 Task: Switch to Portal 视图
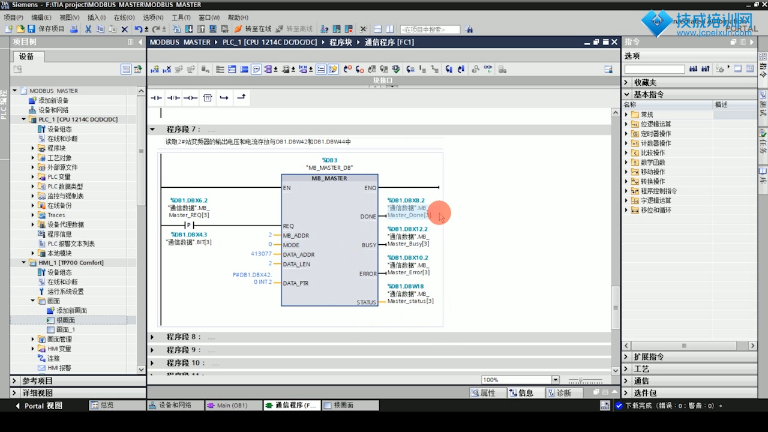point(39,406)
